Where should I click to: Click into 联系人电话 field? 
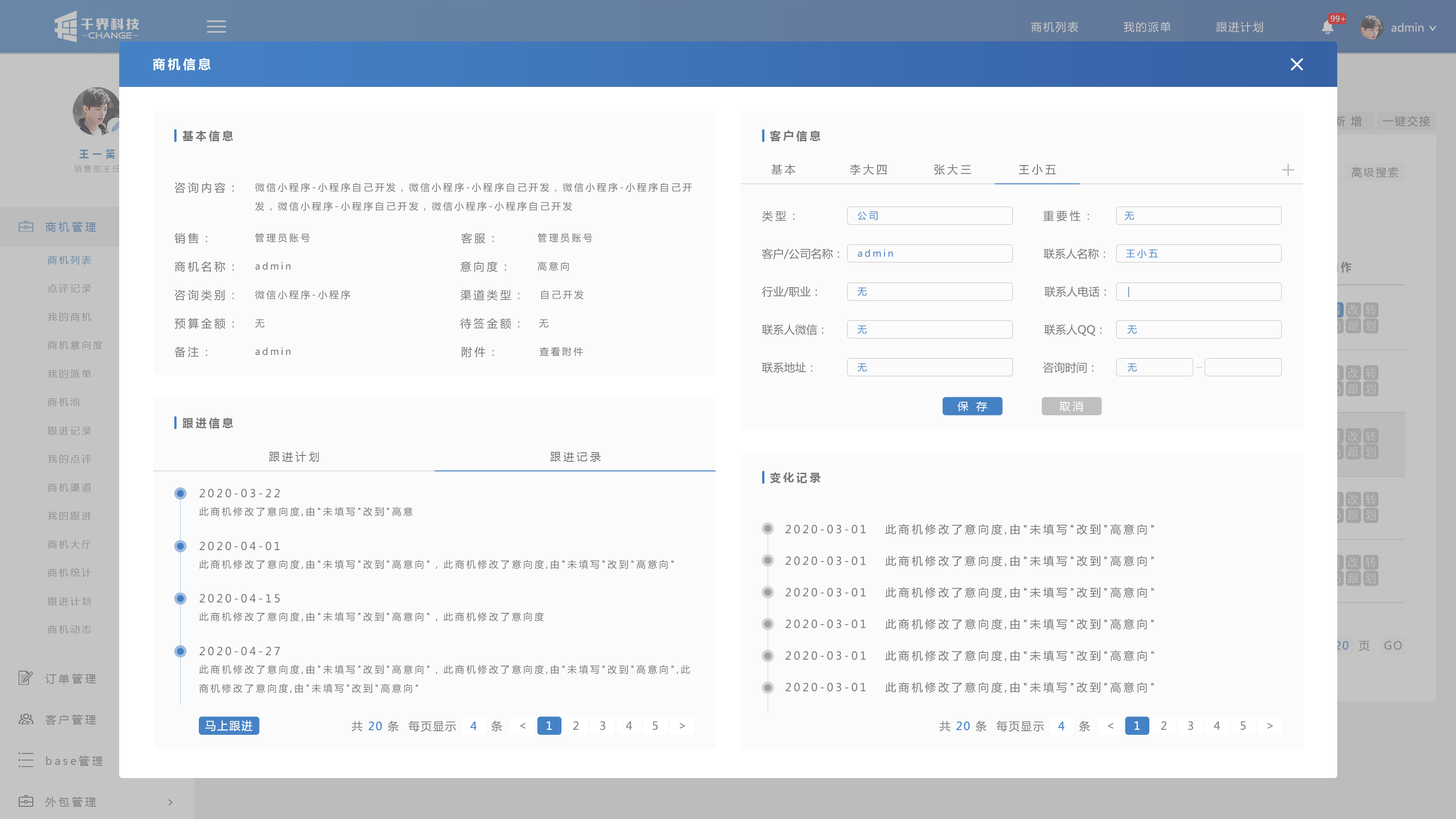pyautogui.click(x=1198, y=292)
